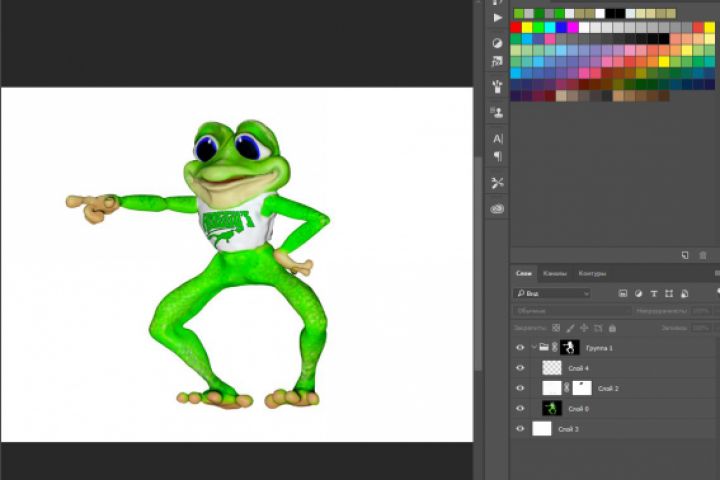Open the Character panel A icon

[498, 139]
